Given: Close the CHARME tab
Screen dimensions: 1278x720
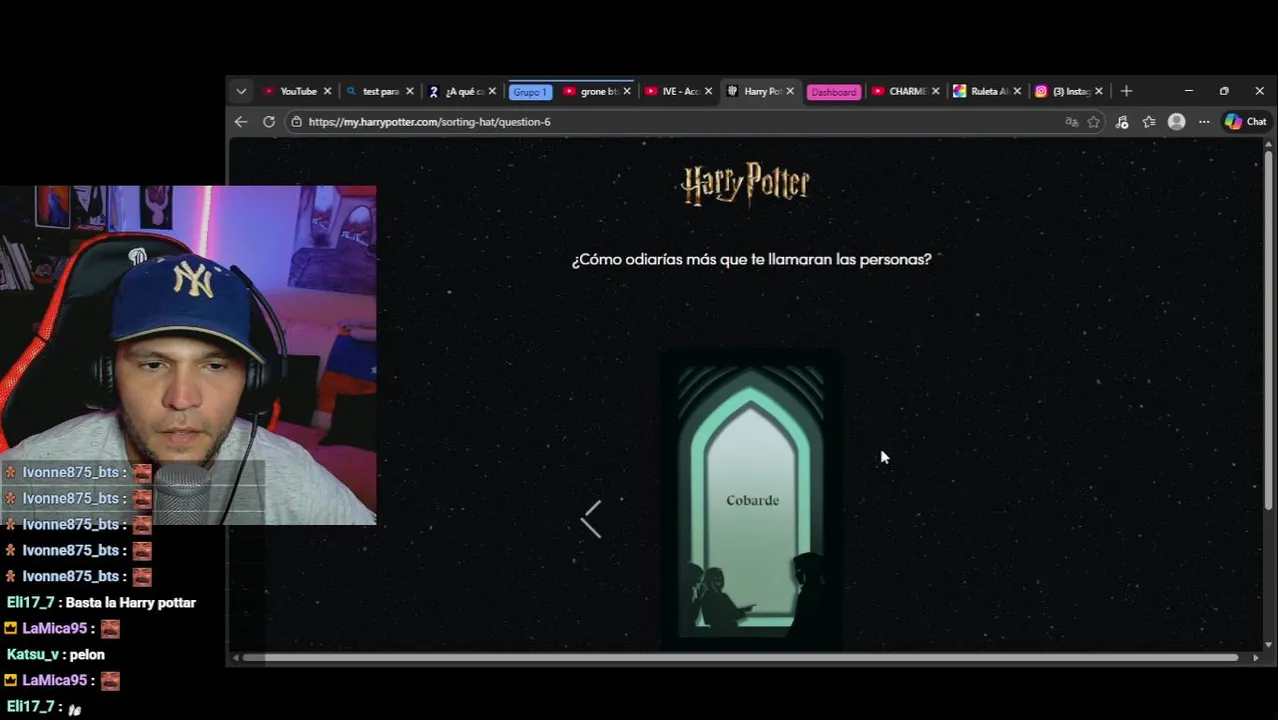Looking at the screenshot, I should [x=936, y=91].
